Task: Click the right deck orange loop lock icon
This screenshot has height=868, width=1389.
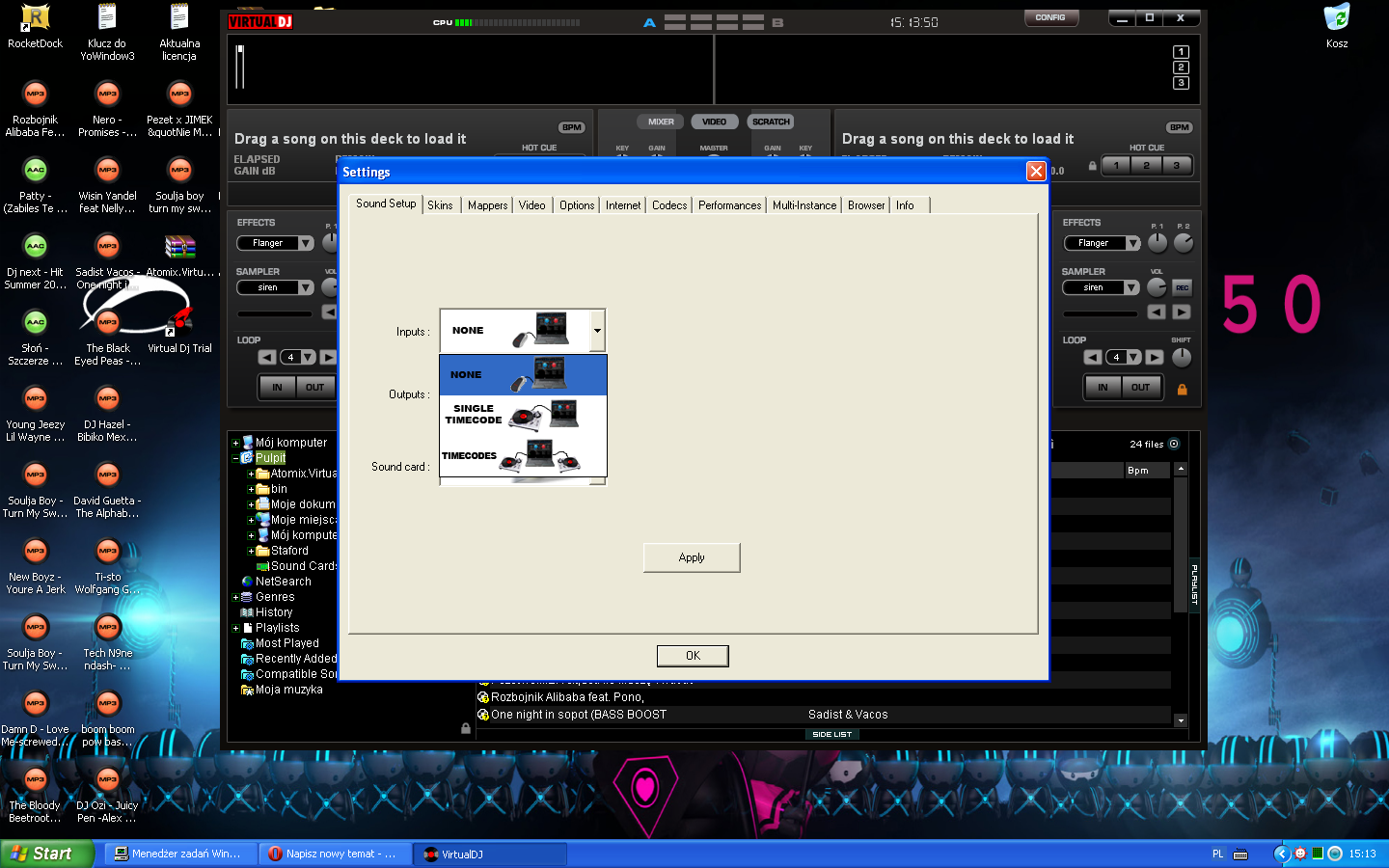Action: tap(1182, 390)
